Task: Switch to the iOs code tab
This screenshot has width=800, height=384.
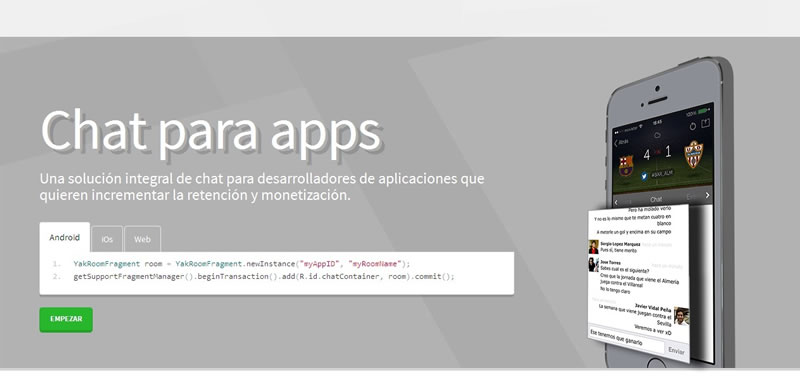Action: [107, 239]
